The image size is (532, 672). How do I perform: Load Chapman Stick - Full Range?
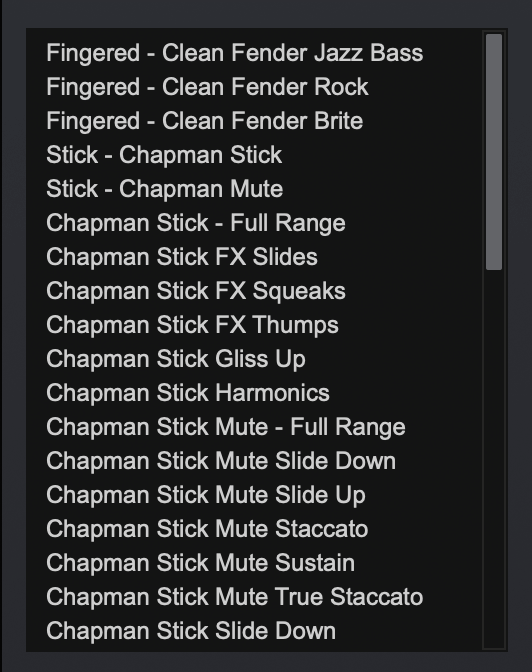click(x=195, y=223)
